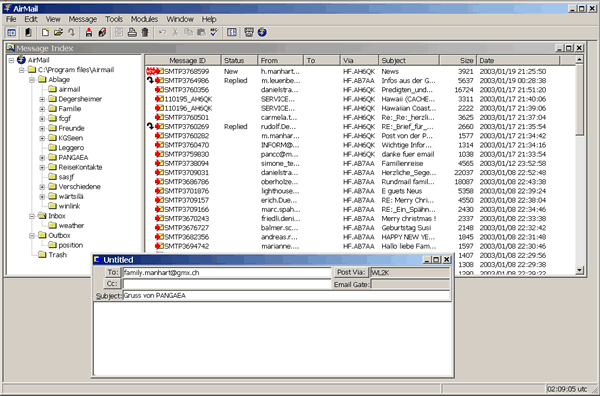Select the weather folder under Inbox
The image size is (600, 396).
tap(71, 226)
